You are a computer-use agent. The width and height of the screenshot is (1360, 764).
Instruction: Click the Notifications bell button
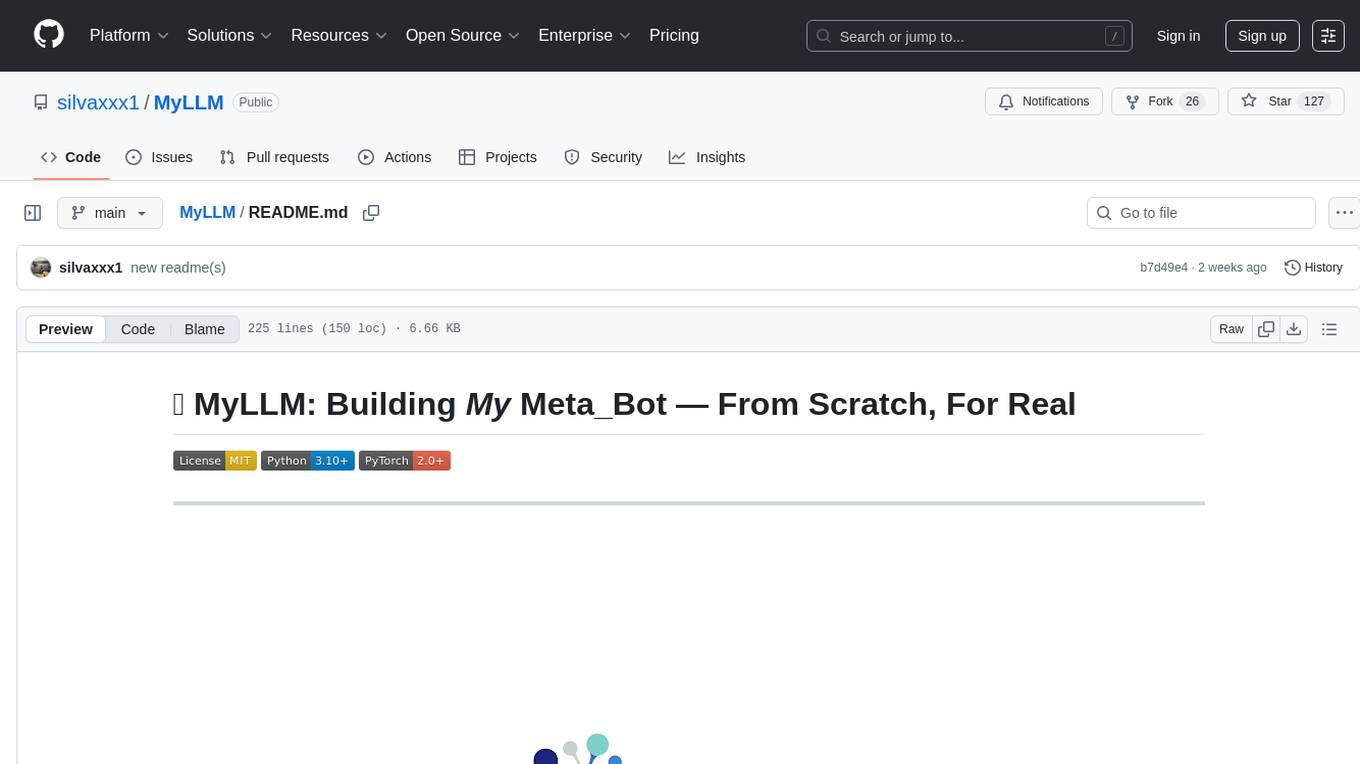tap(1044, 102)
